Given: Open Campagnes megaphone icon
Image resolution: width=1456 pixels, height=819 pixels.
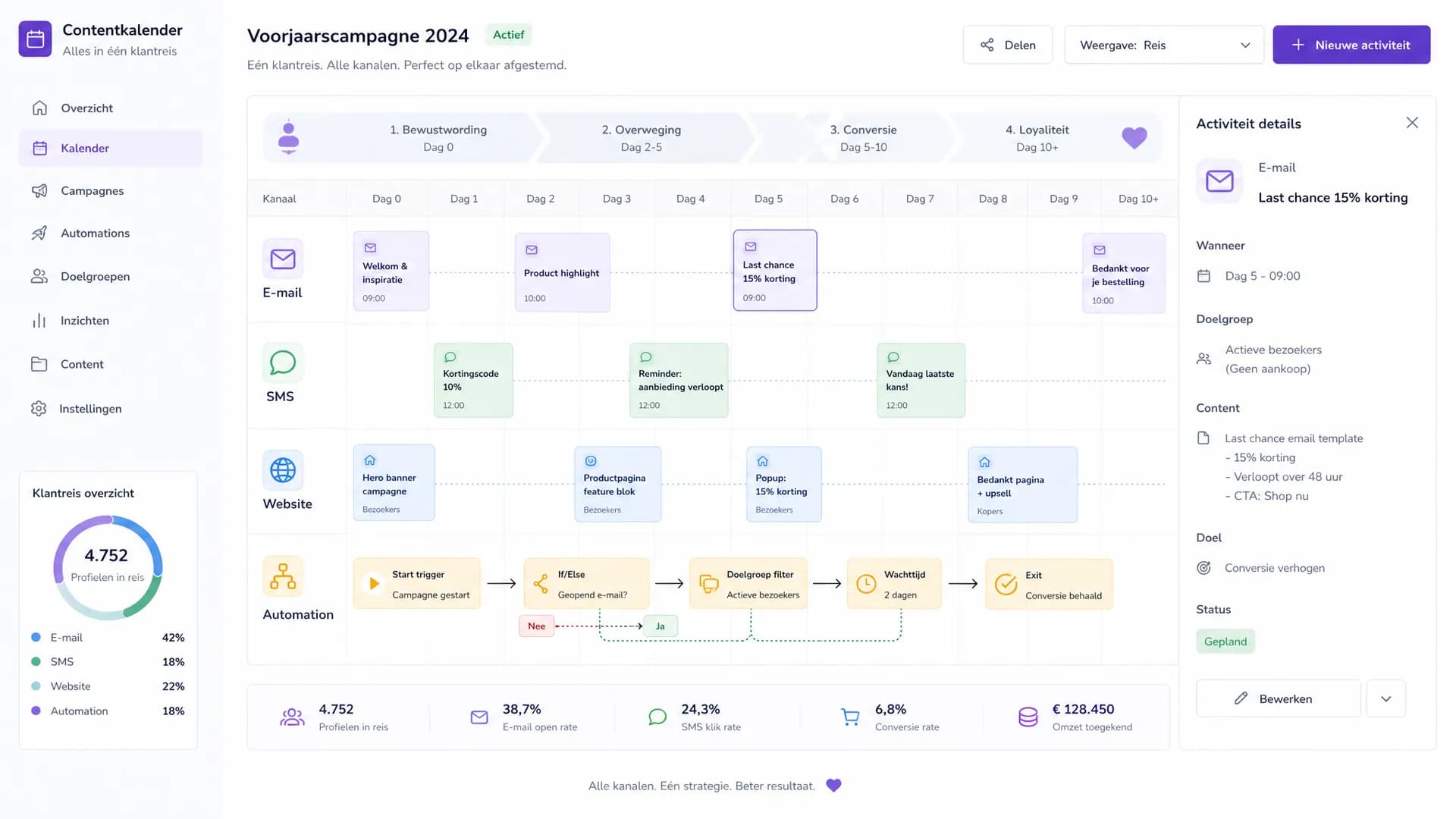Looking at the screenshot, I should pos(39,190).
